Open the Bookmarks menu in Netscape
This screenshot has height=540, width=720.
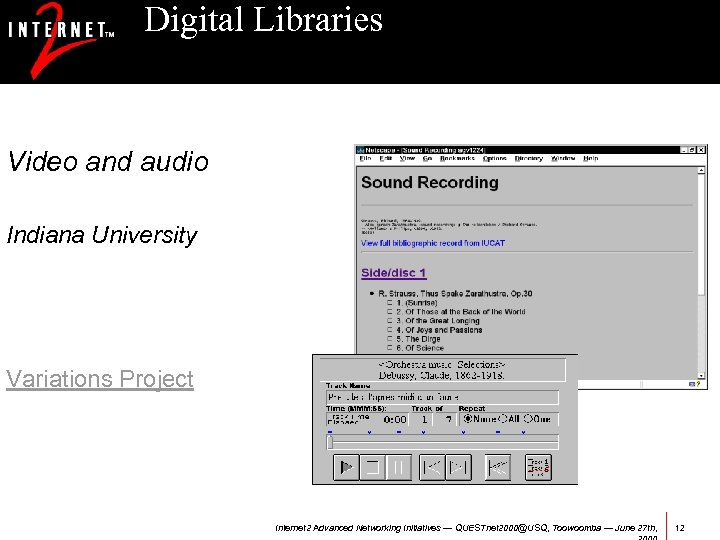click(457, 158)
